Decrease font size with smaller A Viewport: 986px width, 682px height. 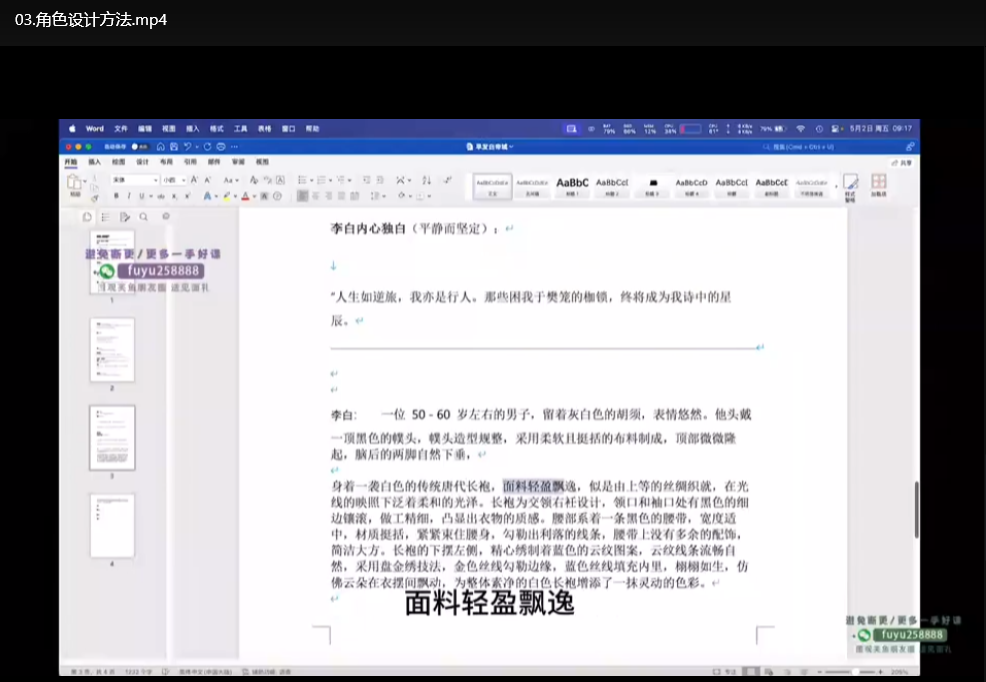[x=208, y=180]
